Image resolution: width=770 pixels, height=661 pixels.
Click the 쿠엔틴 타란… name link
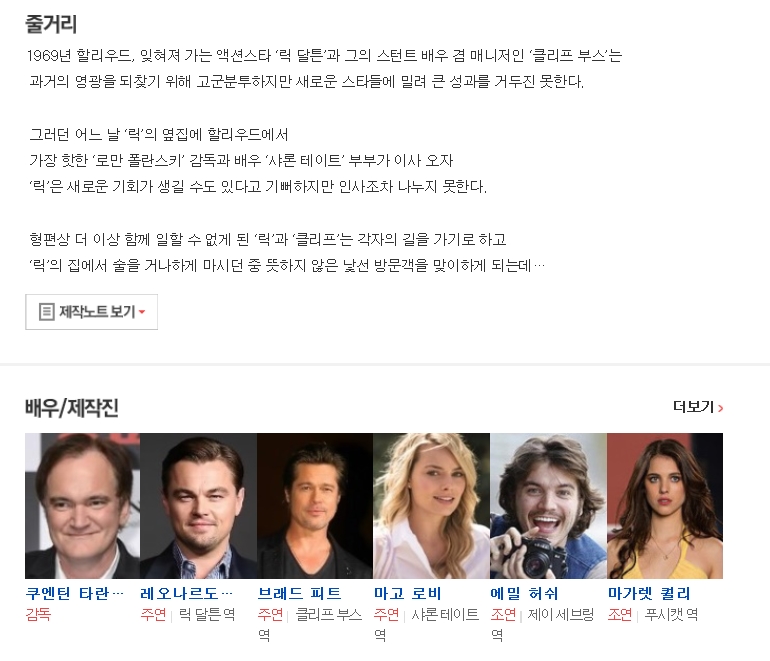tap(75, 593)
